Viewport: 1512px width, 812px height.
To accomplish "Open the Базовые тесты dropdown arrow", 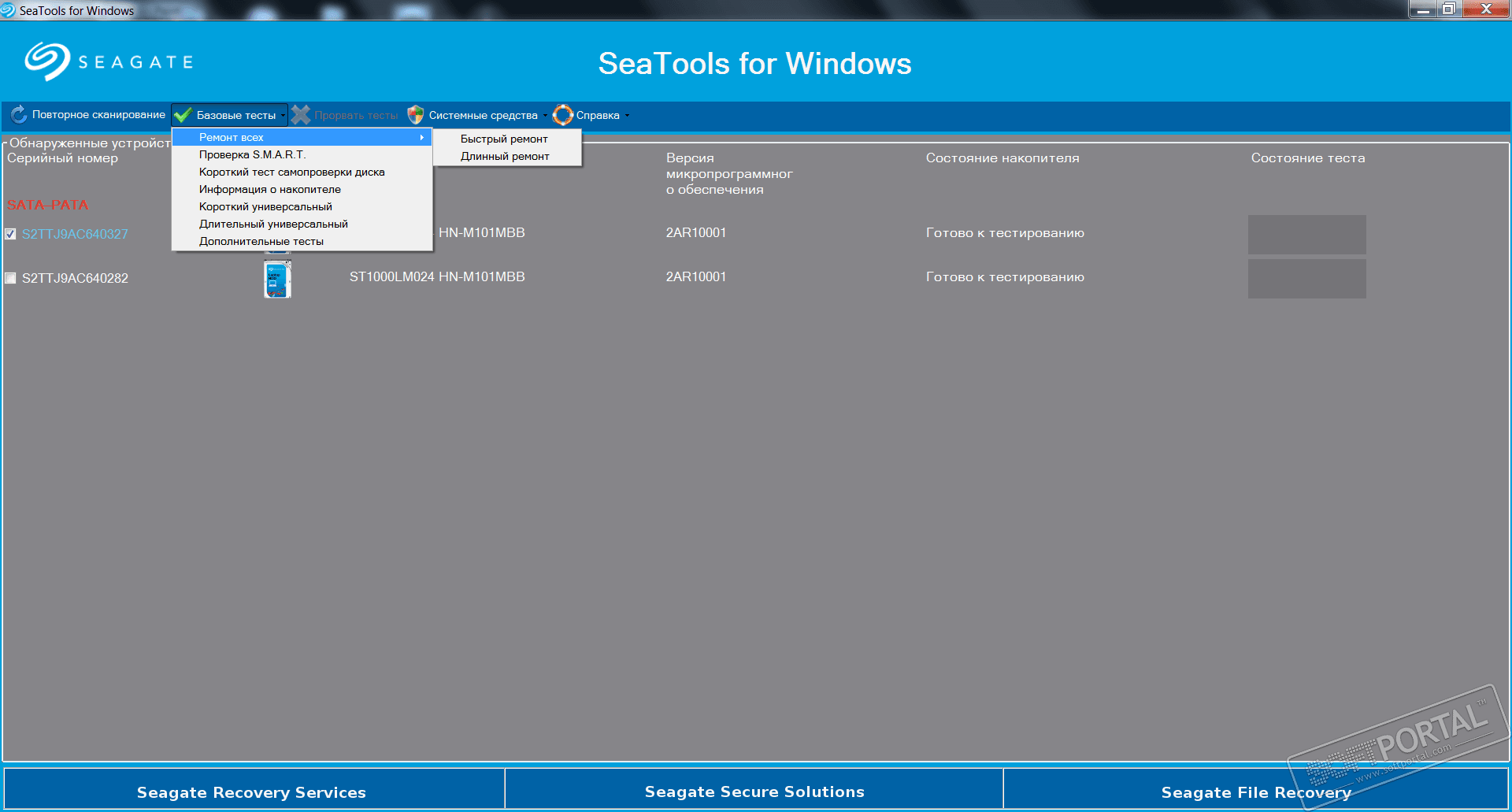I will coord(283,116).
